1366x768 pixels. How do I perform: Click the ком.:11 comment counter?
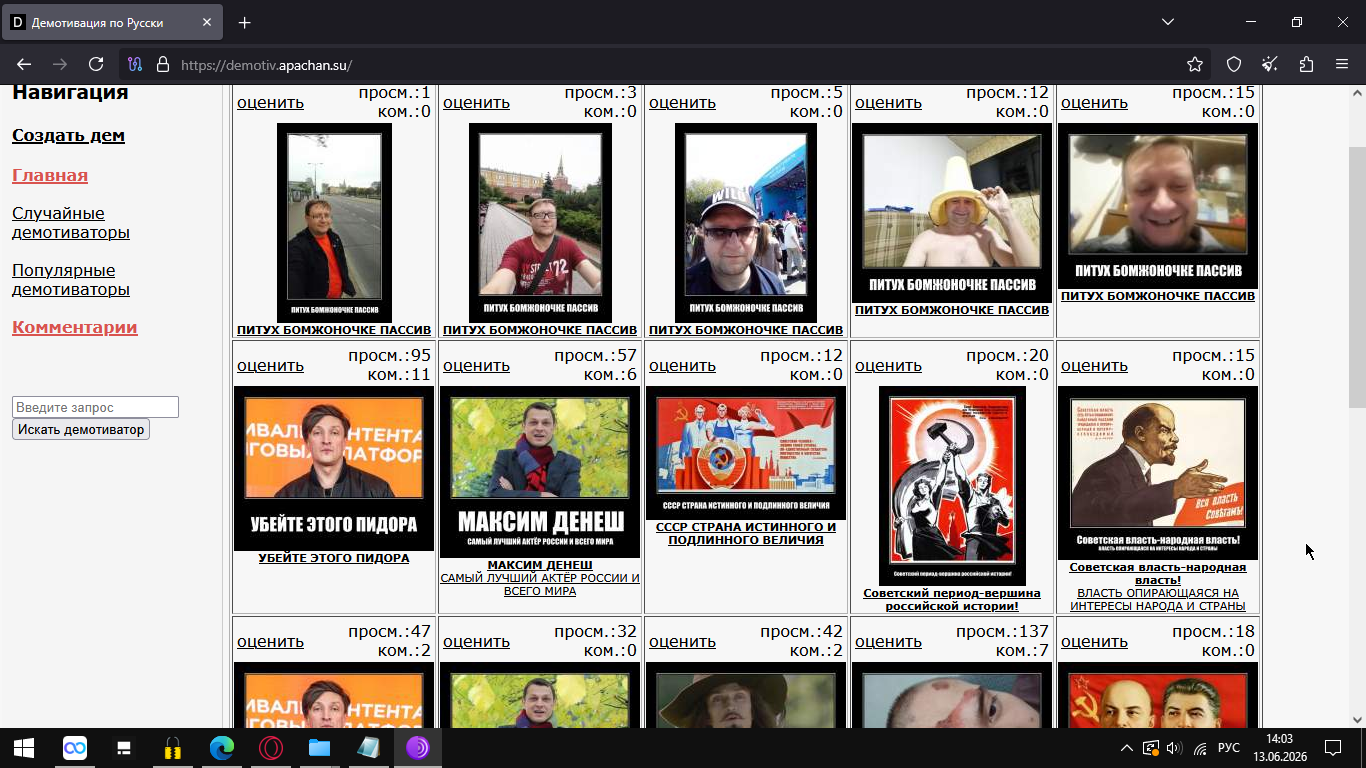[x=398, y=375]
